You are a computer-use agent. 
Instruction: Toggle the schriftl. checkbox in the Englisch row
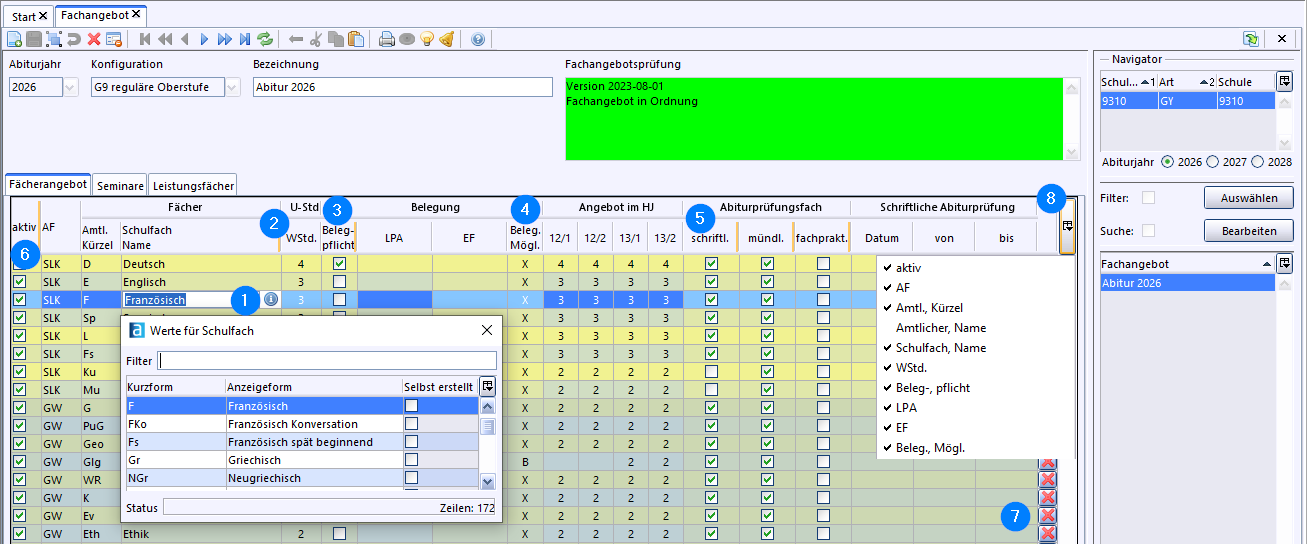click(x=711, y=281)
